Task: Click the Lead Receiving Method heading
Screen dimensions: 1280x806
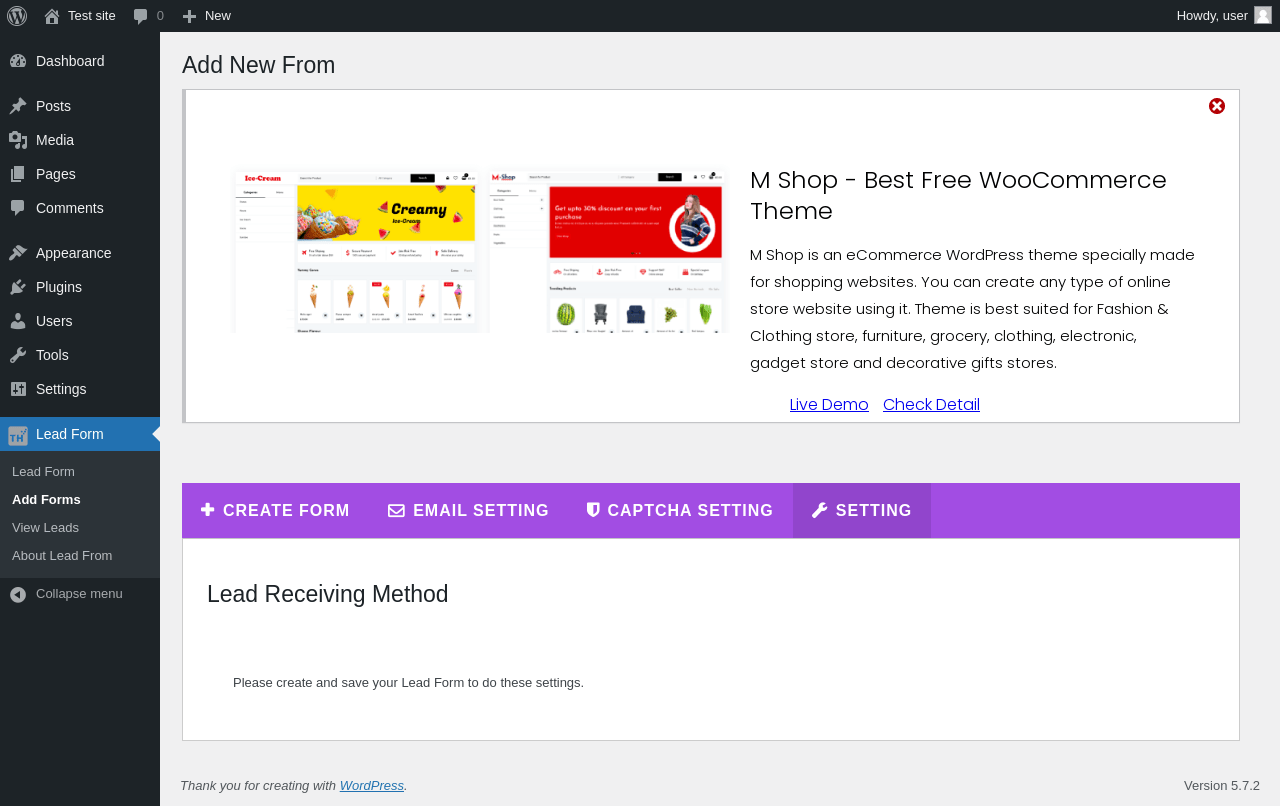Action: coord(328,594)
